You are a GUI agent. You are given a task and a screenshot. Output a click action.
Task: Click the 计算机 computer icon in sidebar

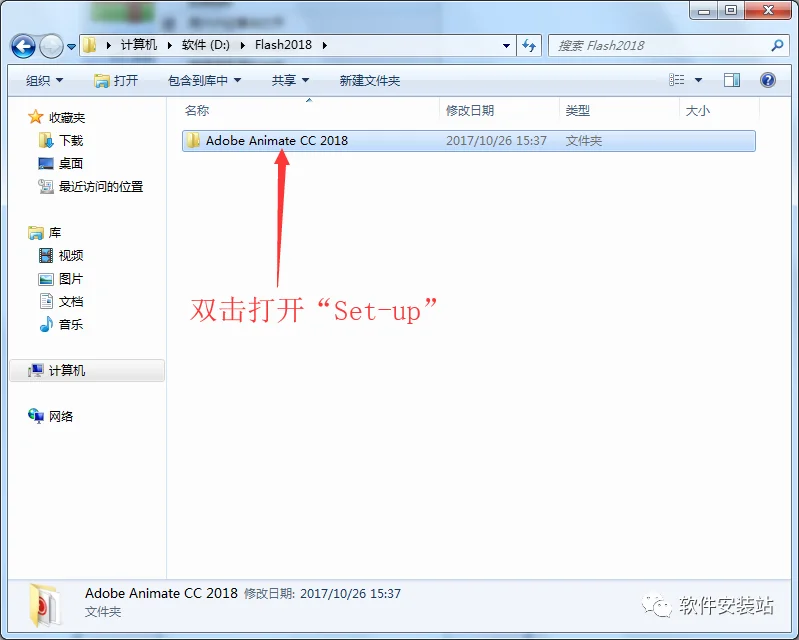tap(36, 370)
